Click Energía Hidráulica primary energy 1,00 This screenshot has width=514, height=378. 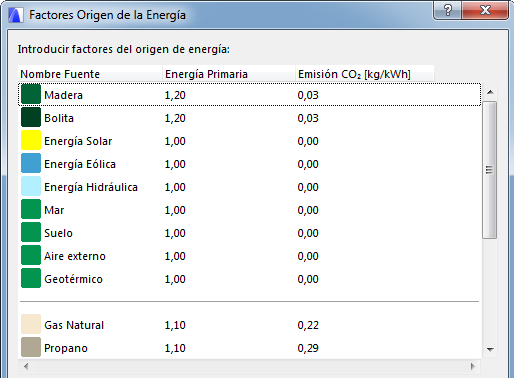coord(175,187)
